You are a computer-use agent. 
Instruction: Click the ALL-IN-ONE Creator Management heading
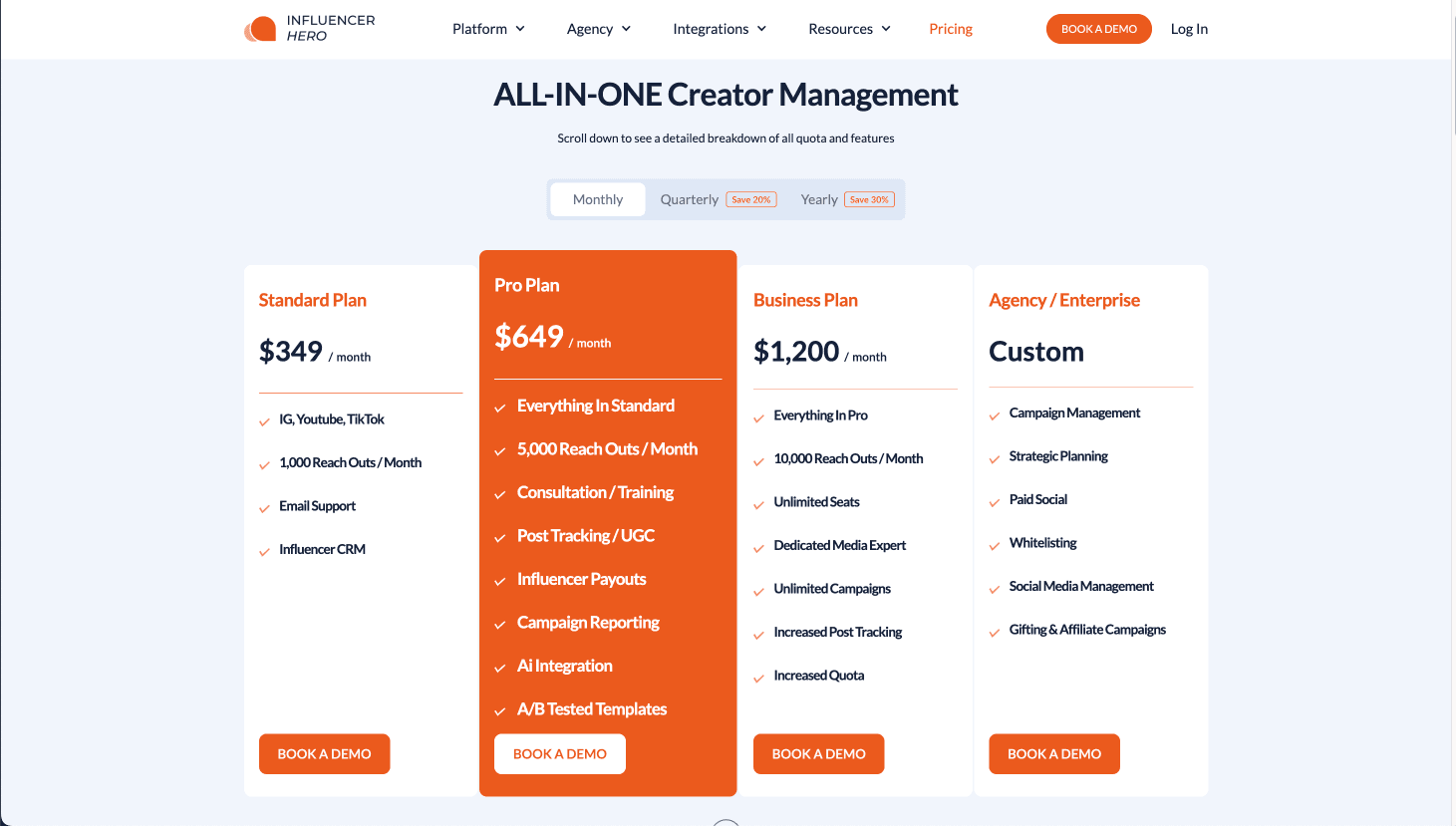point(726,95)
